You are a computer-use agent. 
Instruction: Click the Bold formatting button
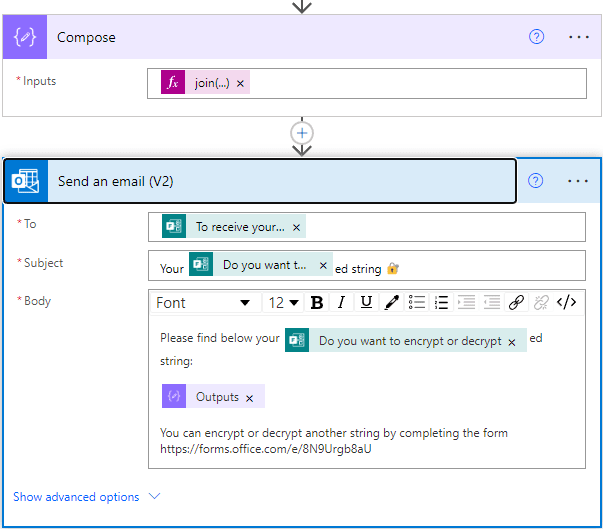tap(317, 303)
